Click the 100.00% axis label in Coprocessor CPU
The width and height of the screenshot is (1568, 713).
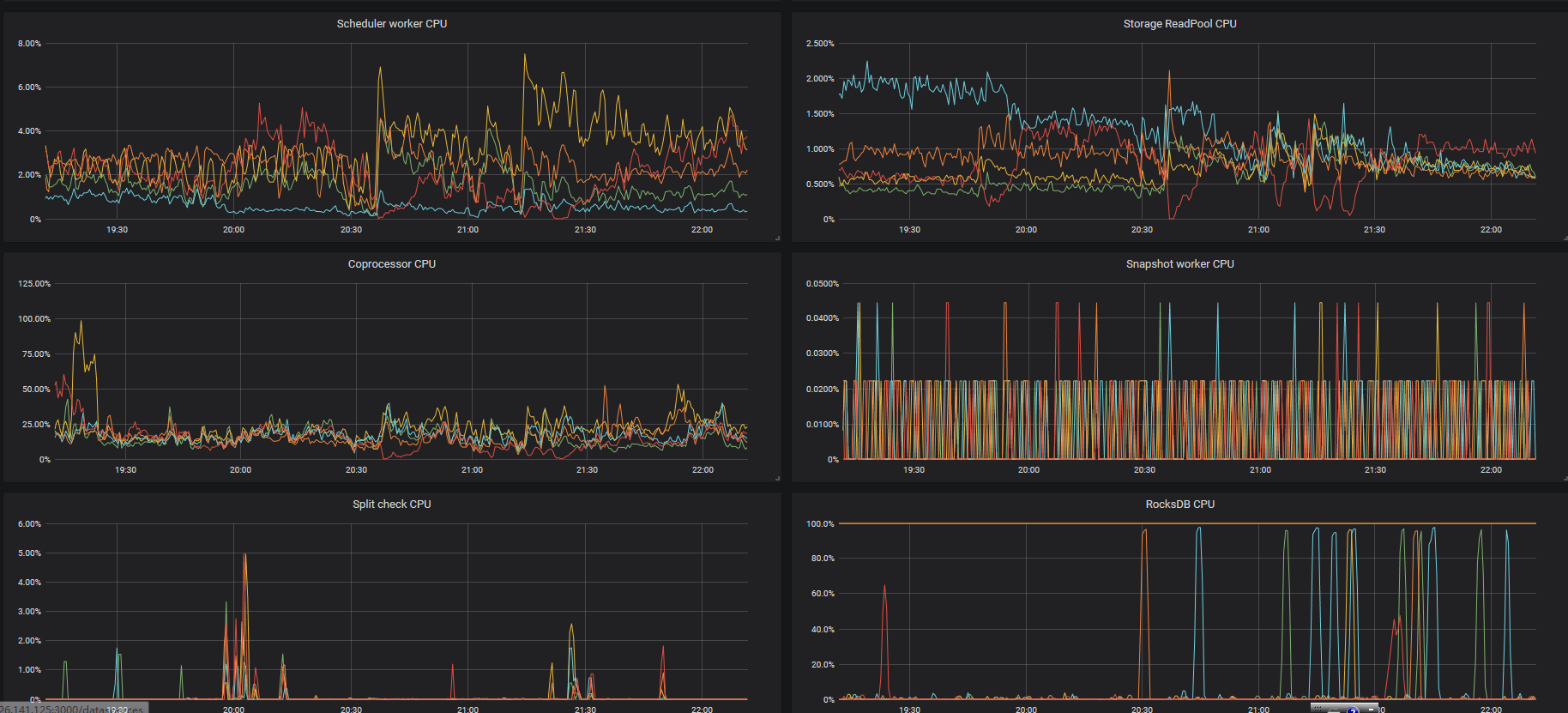pos(34,319)
